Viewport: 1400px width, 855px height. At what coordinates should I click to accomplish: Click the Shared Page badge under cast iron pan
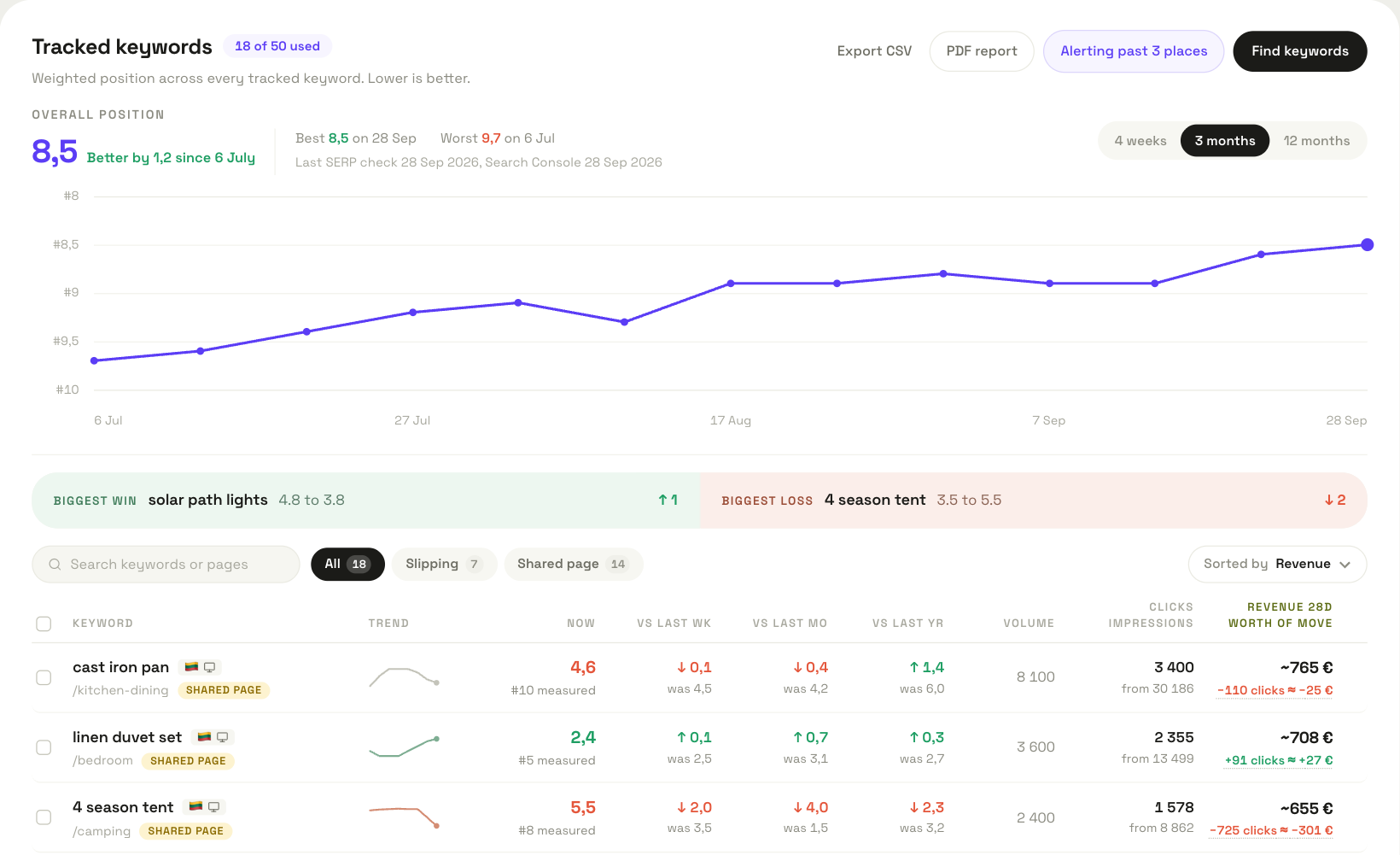coord(224,690)
